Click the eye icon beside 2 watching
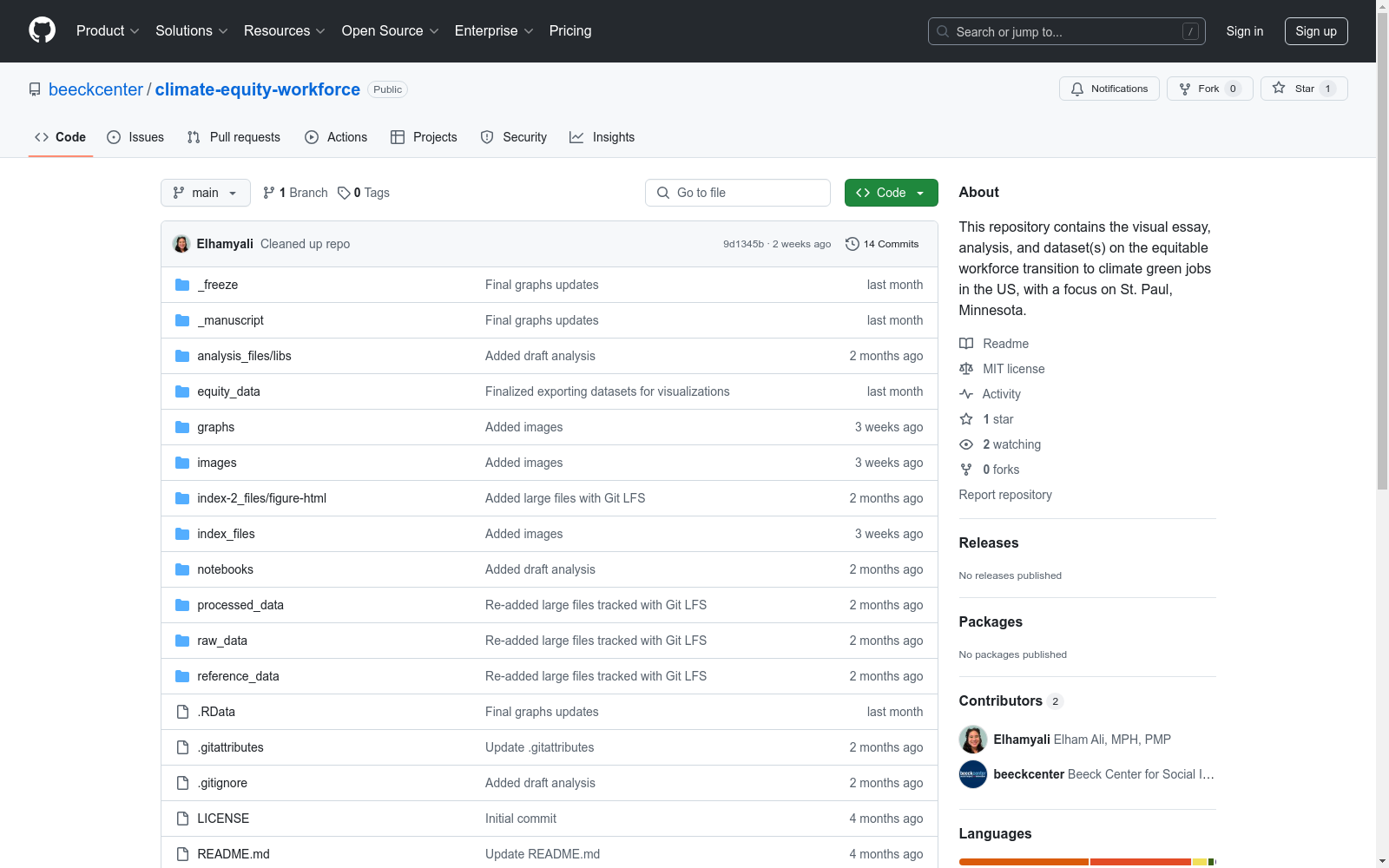 [966, 444]
